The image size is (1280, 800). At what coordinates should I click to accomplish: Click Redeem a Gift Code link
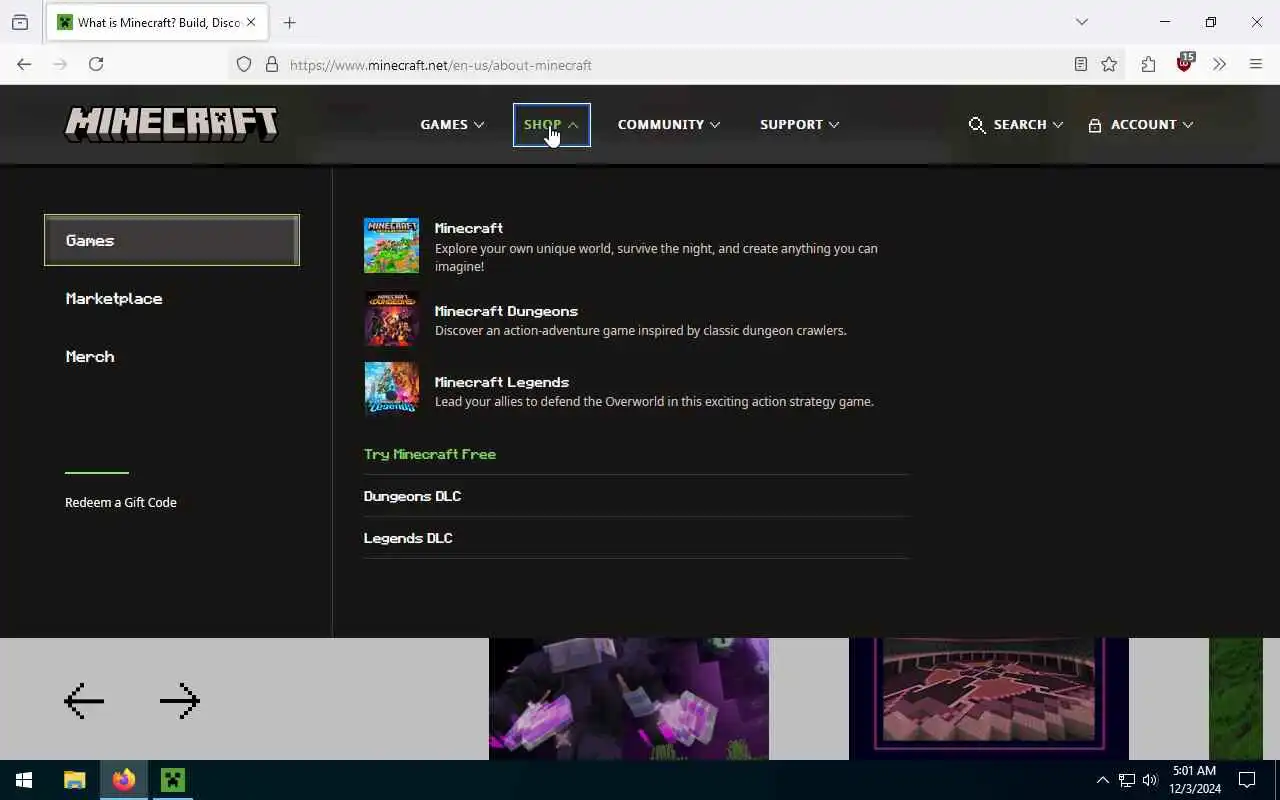click(121, 502)
